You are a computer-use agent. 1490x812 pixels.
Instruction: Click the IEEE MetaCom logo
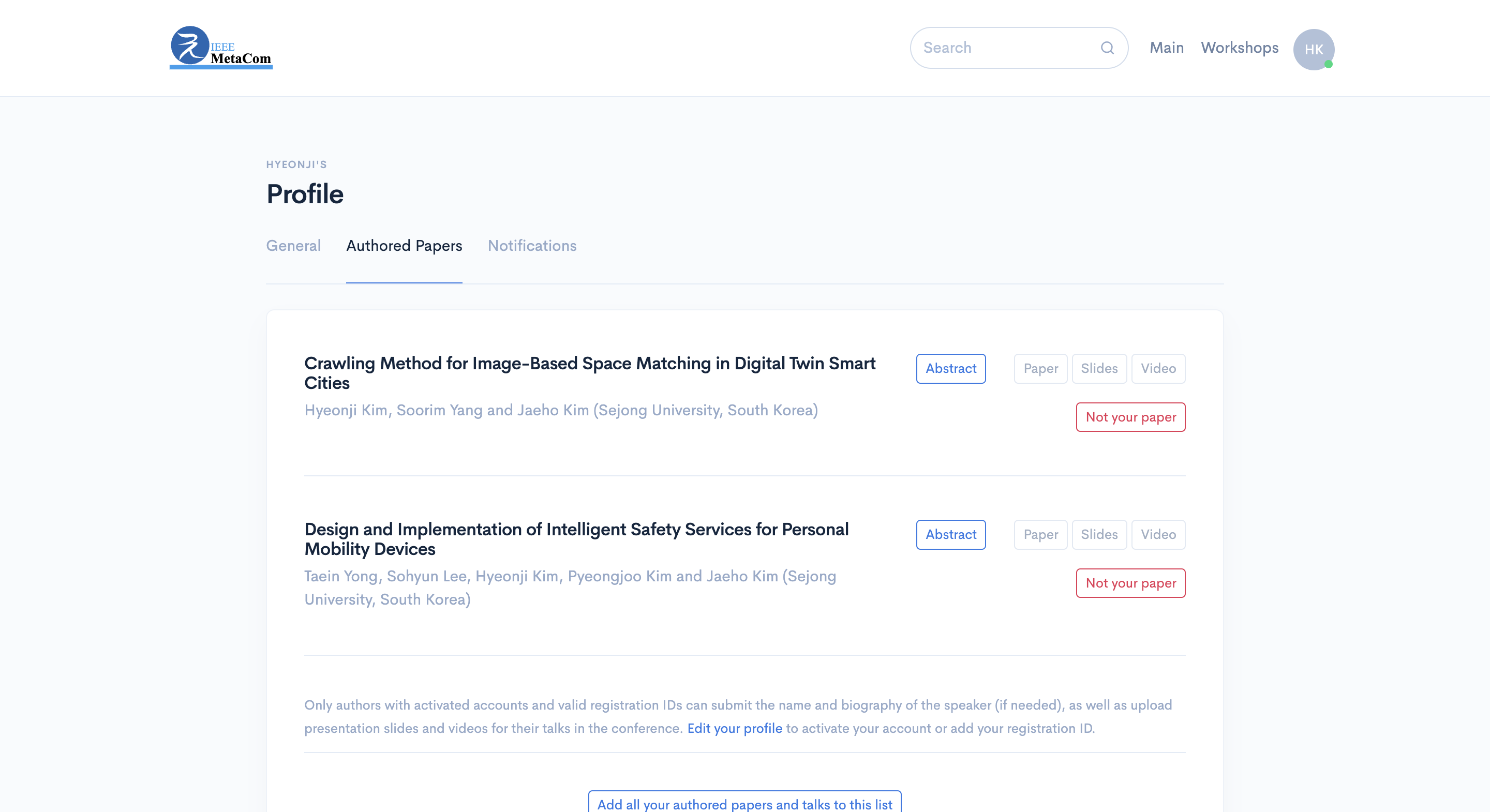coord(221,48)
